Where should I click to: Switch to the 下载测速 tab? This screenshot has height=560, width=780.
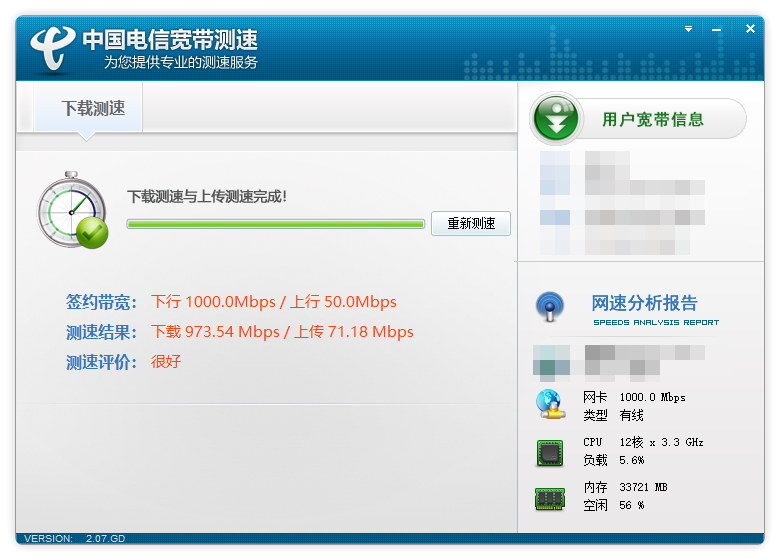click(x=89, y=108)
